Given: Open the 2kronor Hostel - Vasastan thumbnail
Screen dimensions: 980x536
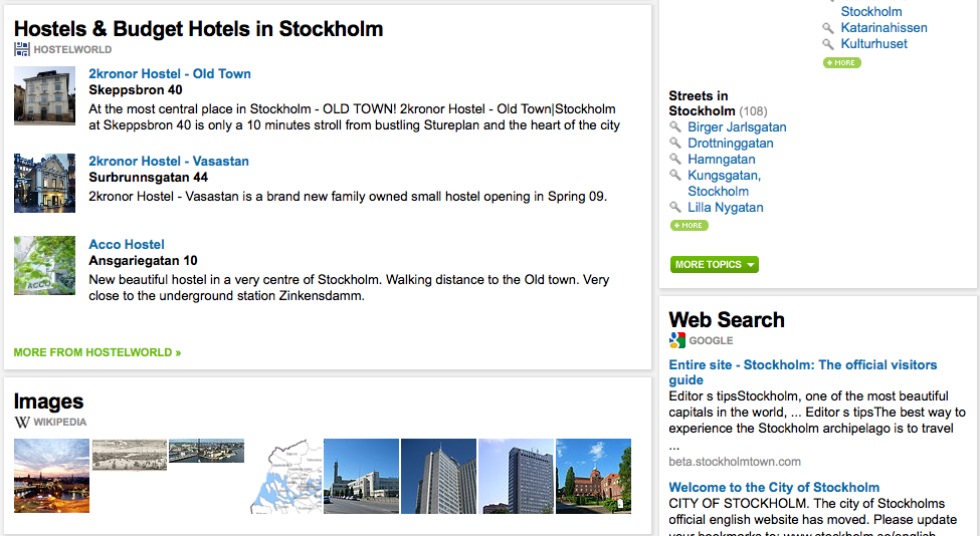Looking at the screenshot, I should point(45,183).
